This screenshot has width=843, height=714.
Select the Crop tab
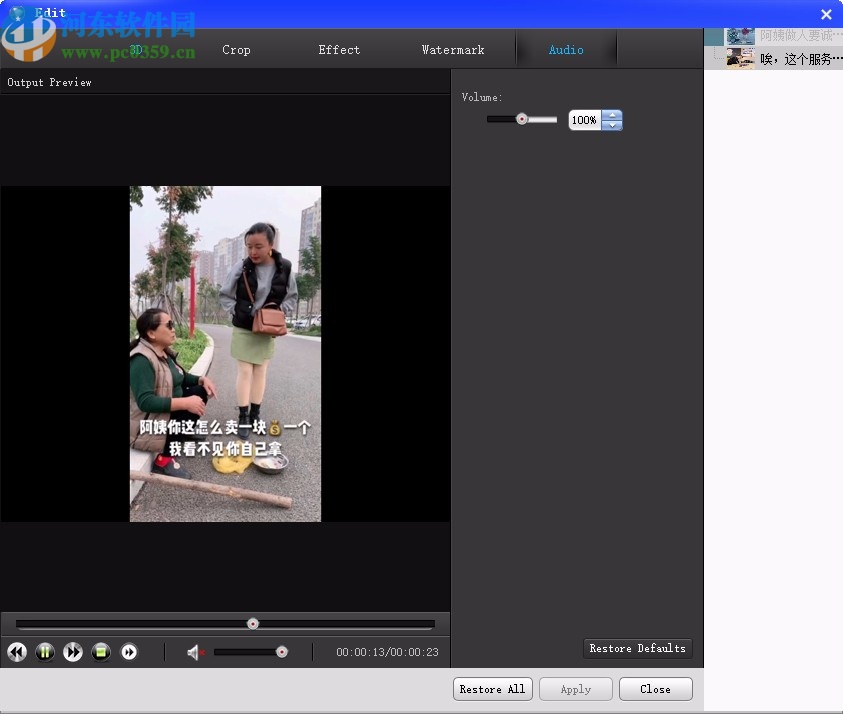pos(236,49)
